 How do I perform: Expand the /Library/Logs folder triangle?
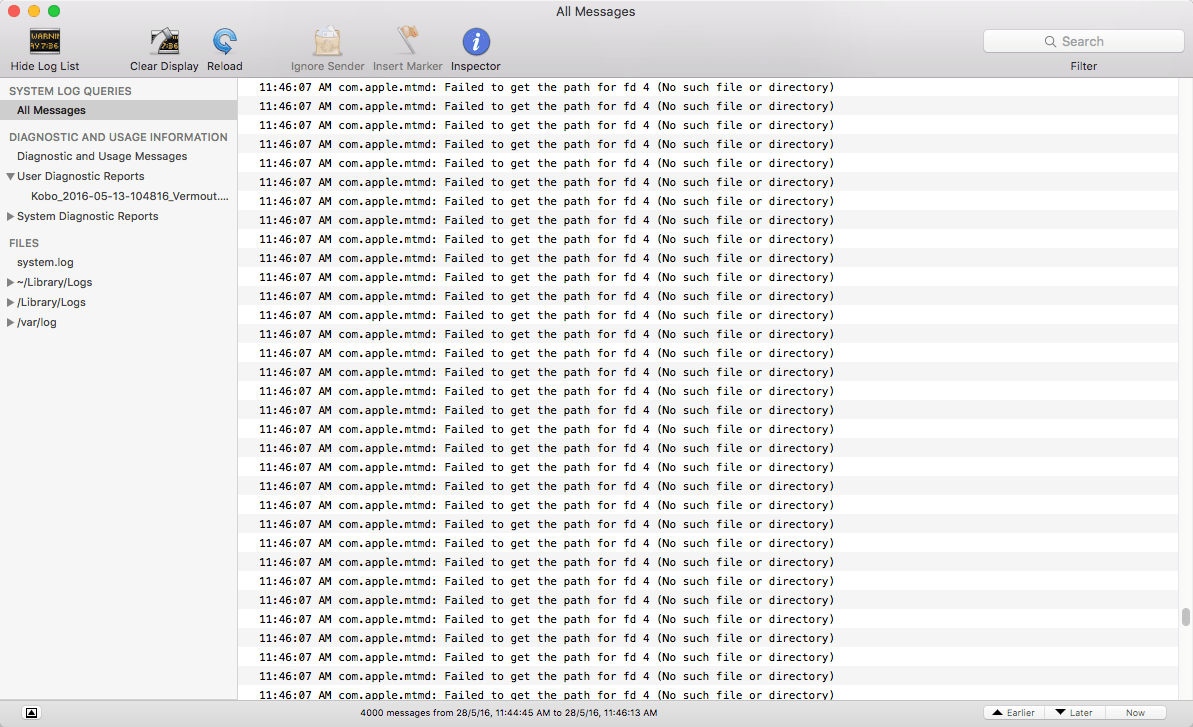click(11, 302)
